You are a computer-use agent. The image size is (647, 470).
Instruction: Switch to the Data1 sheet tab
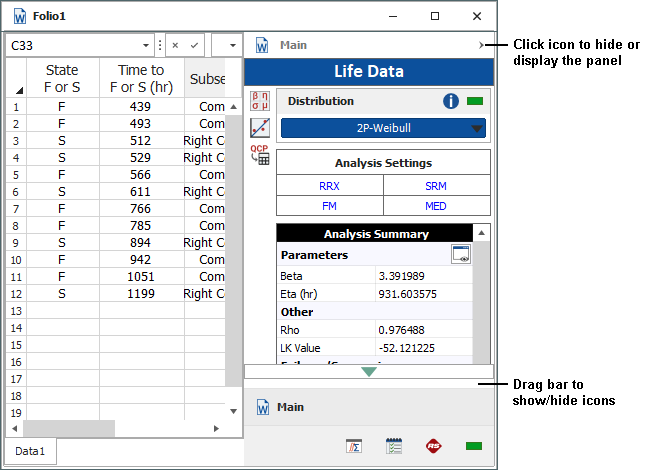point(29,451)
